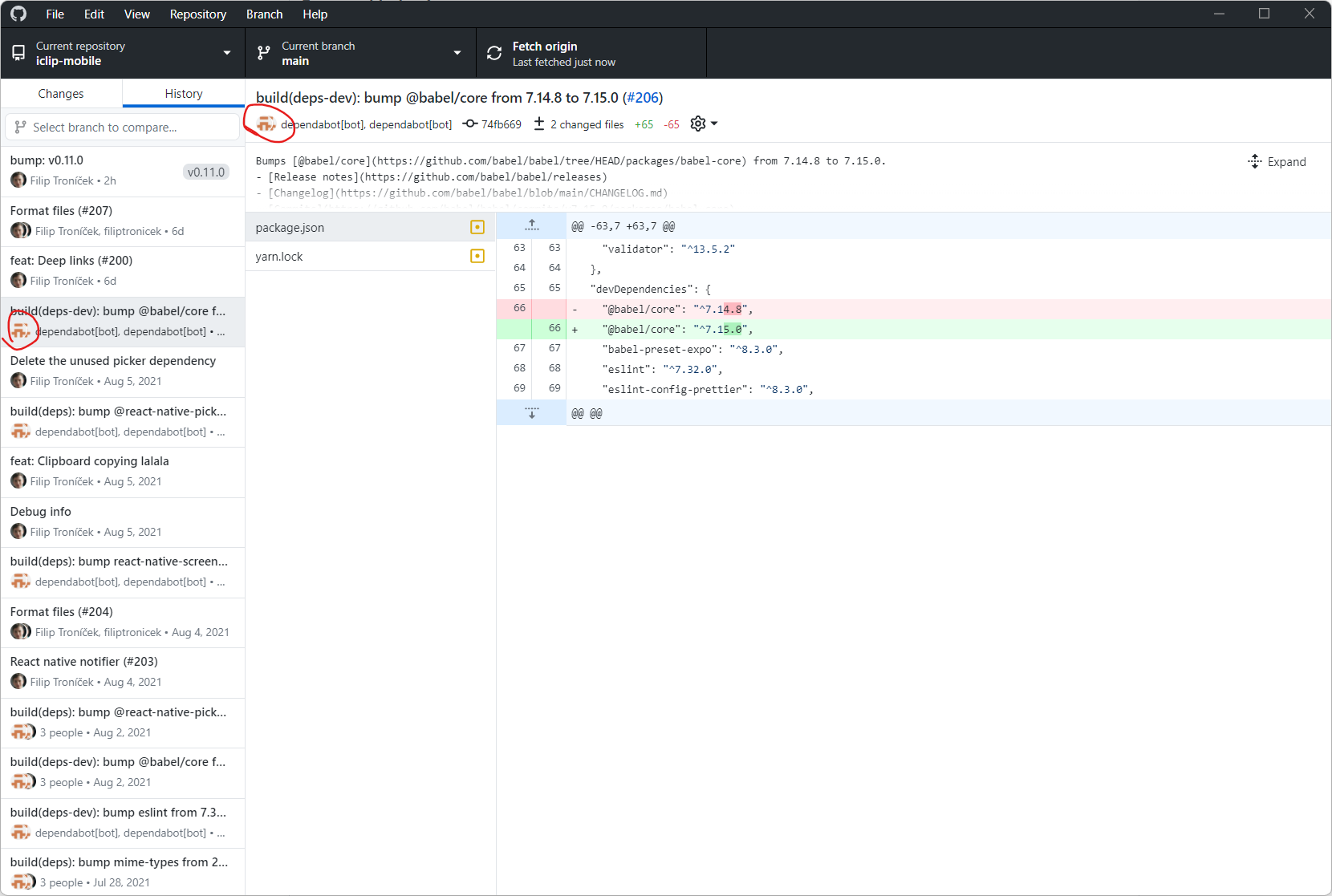Open the Repository menu
Screen dimensions: 1332x896
198,14
